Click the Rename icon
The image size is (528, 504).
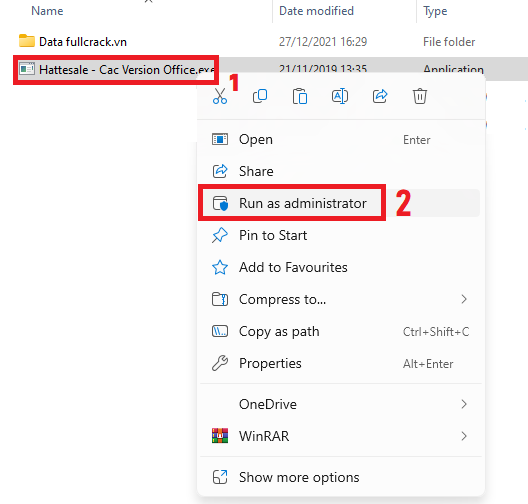pos(340,96)
